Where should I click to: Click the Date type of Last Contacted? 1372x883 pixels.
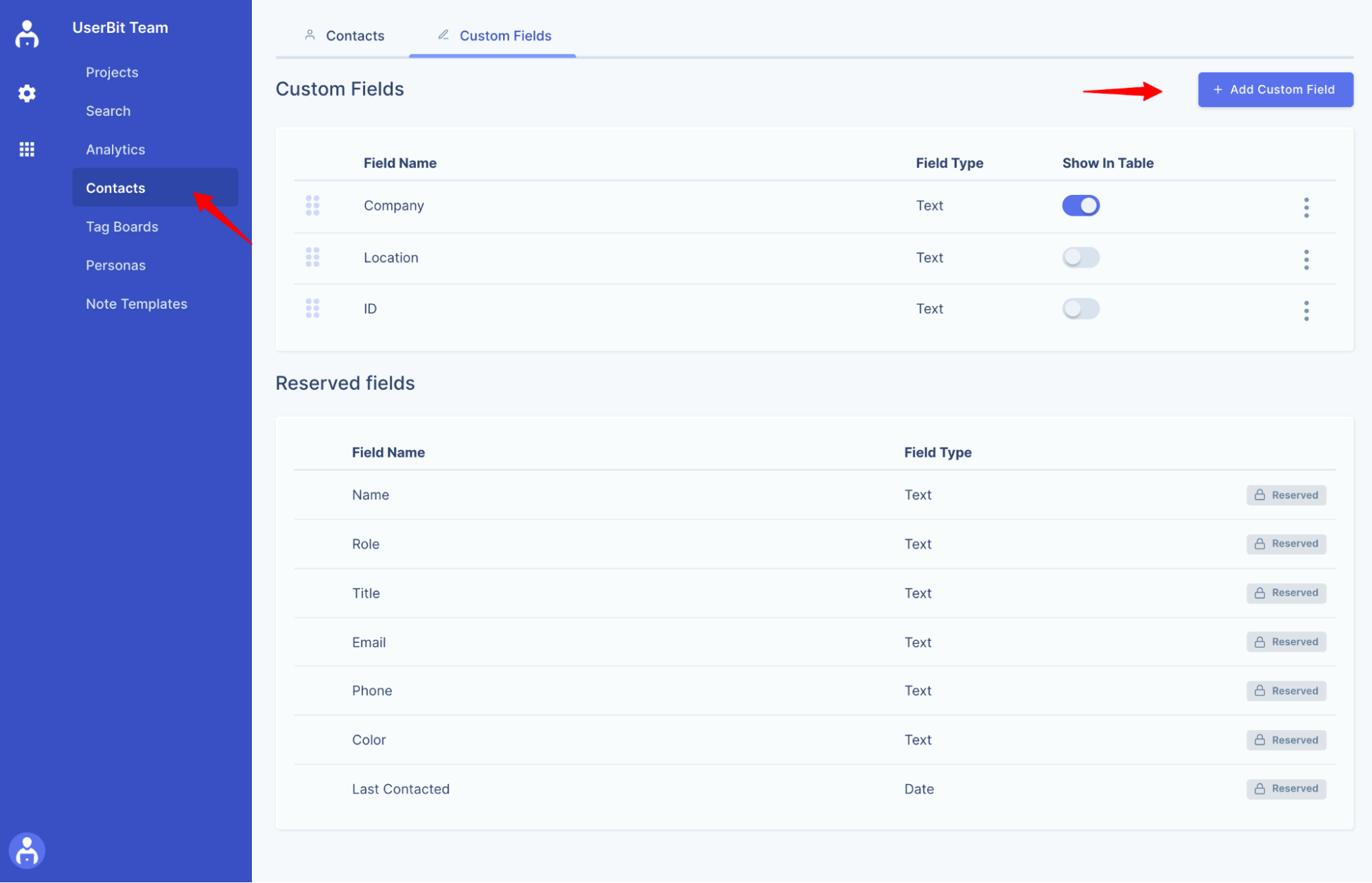pyautogui.click(x=919, y=789)
